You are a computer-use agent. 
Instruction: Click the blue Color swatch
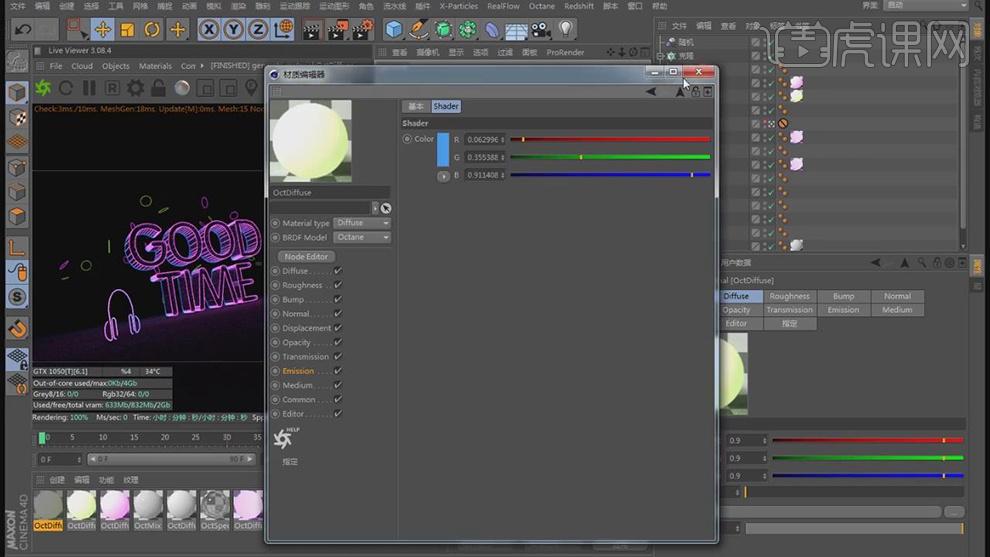point(443,150)
